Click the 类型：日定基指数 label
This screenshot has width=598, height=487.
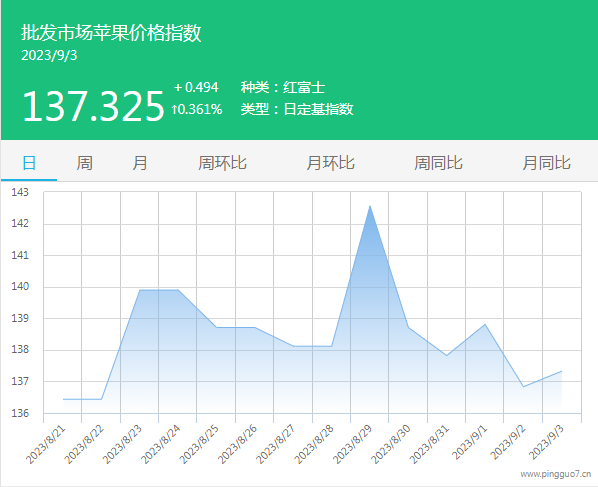click(x=297, y=109)
